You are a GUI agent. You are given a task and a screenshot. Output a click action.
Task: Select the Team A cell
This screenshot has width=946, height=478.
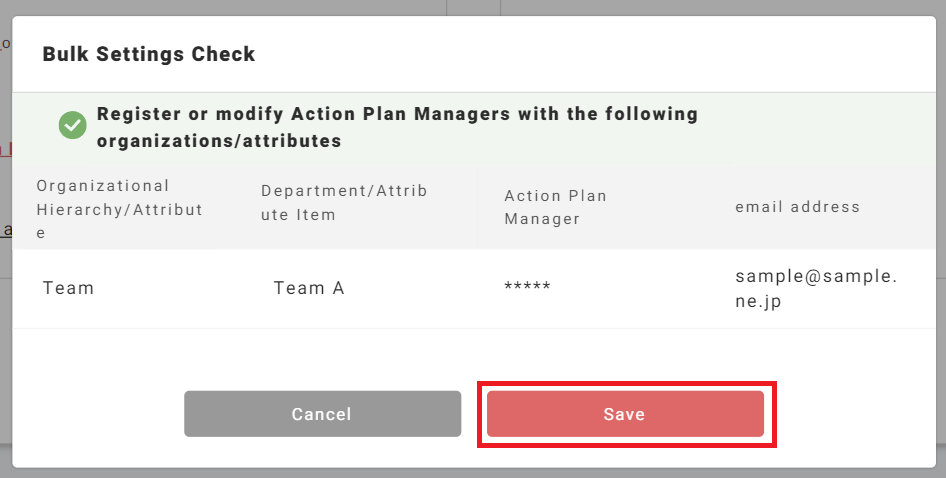[309, 288]
